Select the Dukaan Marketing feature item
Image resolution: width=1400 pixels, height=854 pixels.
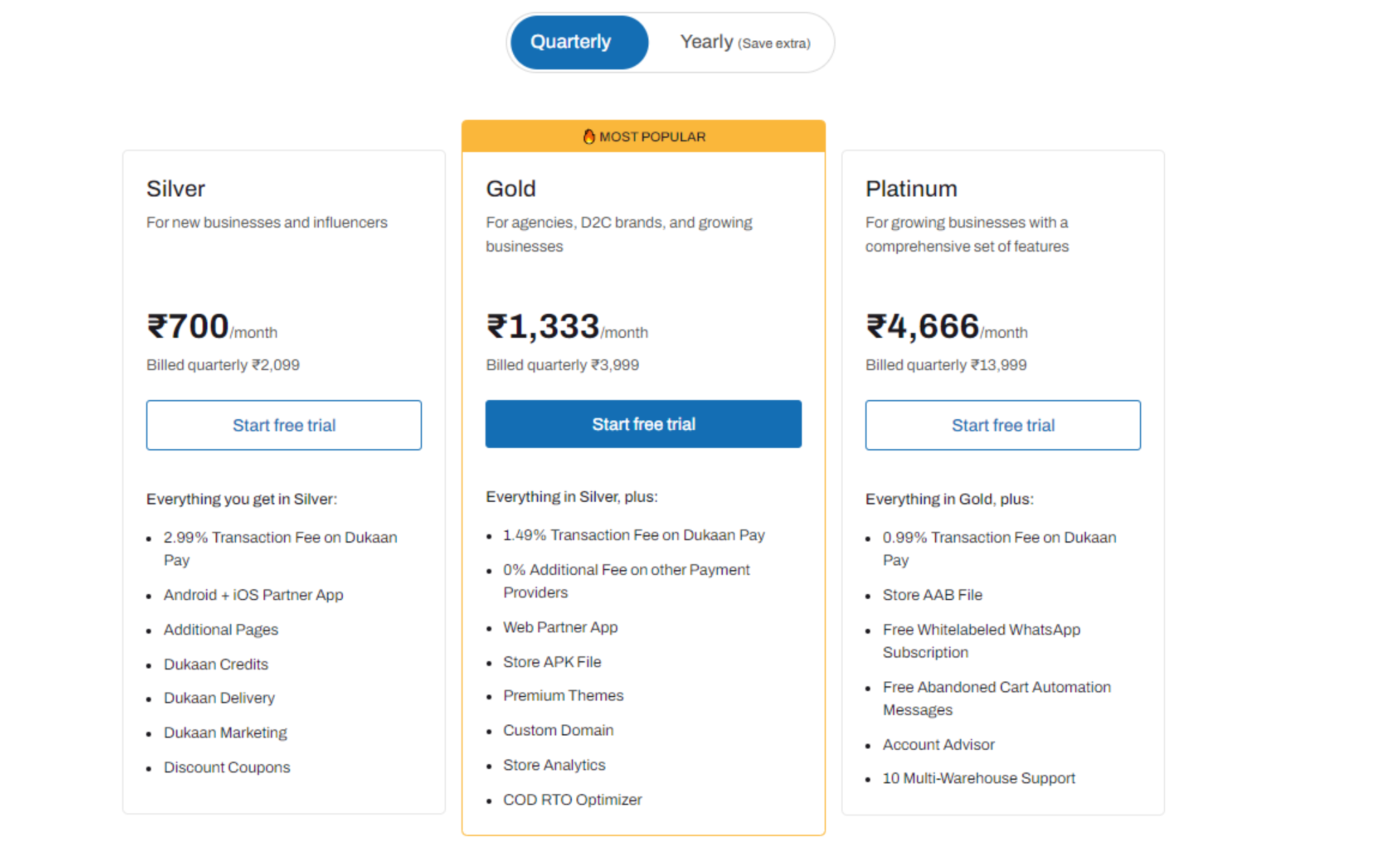pos(225,732)
